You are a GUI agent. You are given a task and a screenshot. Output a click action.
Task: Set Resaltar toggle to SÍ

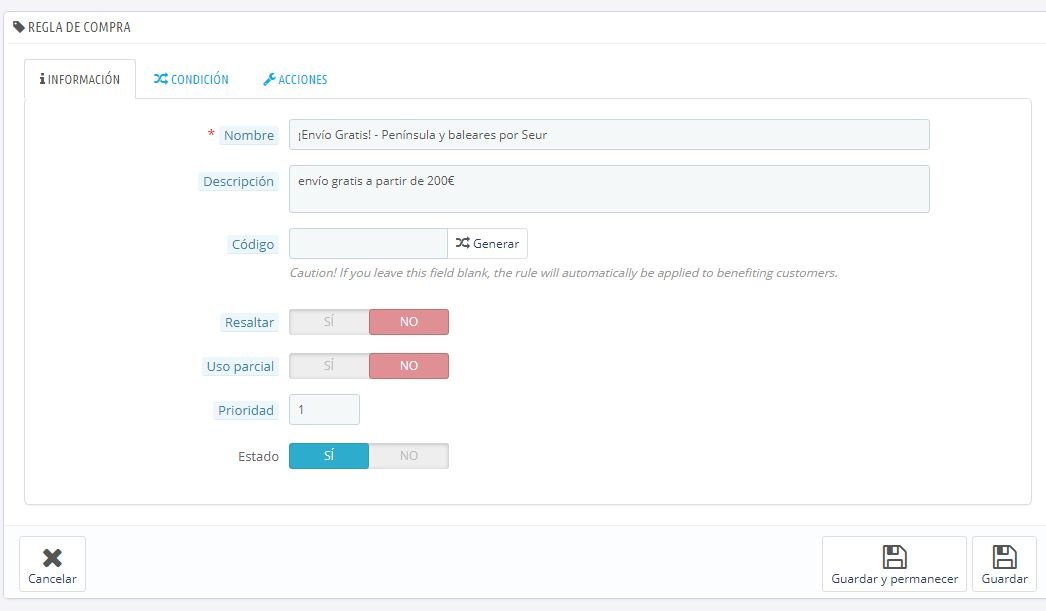tap(329, 322)
